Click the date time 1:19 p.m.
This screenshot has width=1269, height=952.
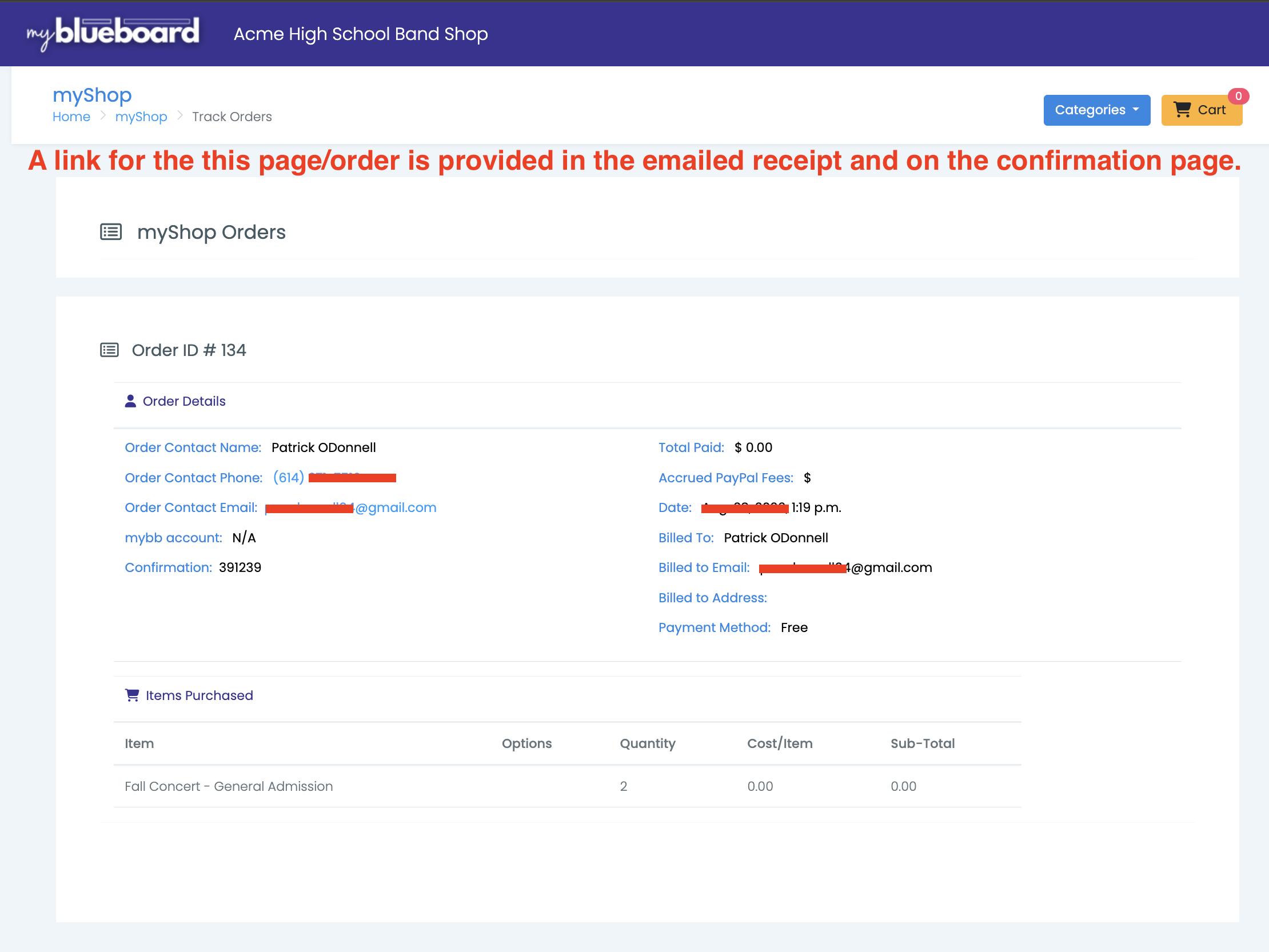[816, 507]
